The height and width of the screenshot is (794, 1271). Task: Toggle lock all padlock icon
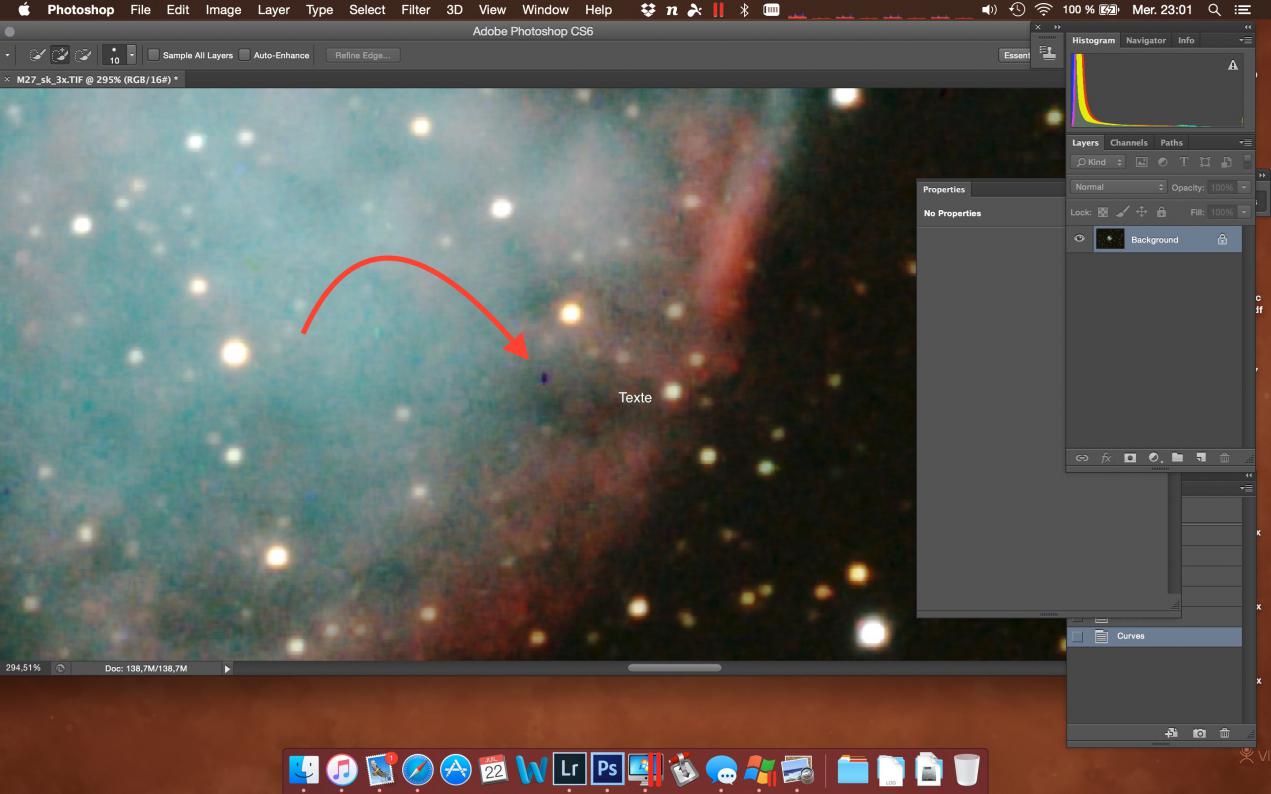1161,212
